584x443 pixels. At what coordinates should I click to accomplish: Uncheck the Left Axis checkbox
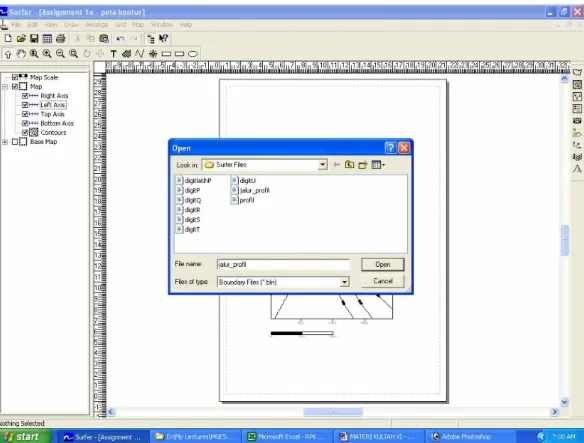pyautogui.click(x=25, y=105)
